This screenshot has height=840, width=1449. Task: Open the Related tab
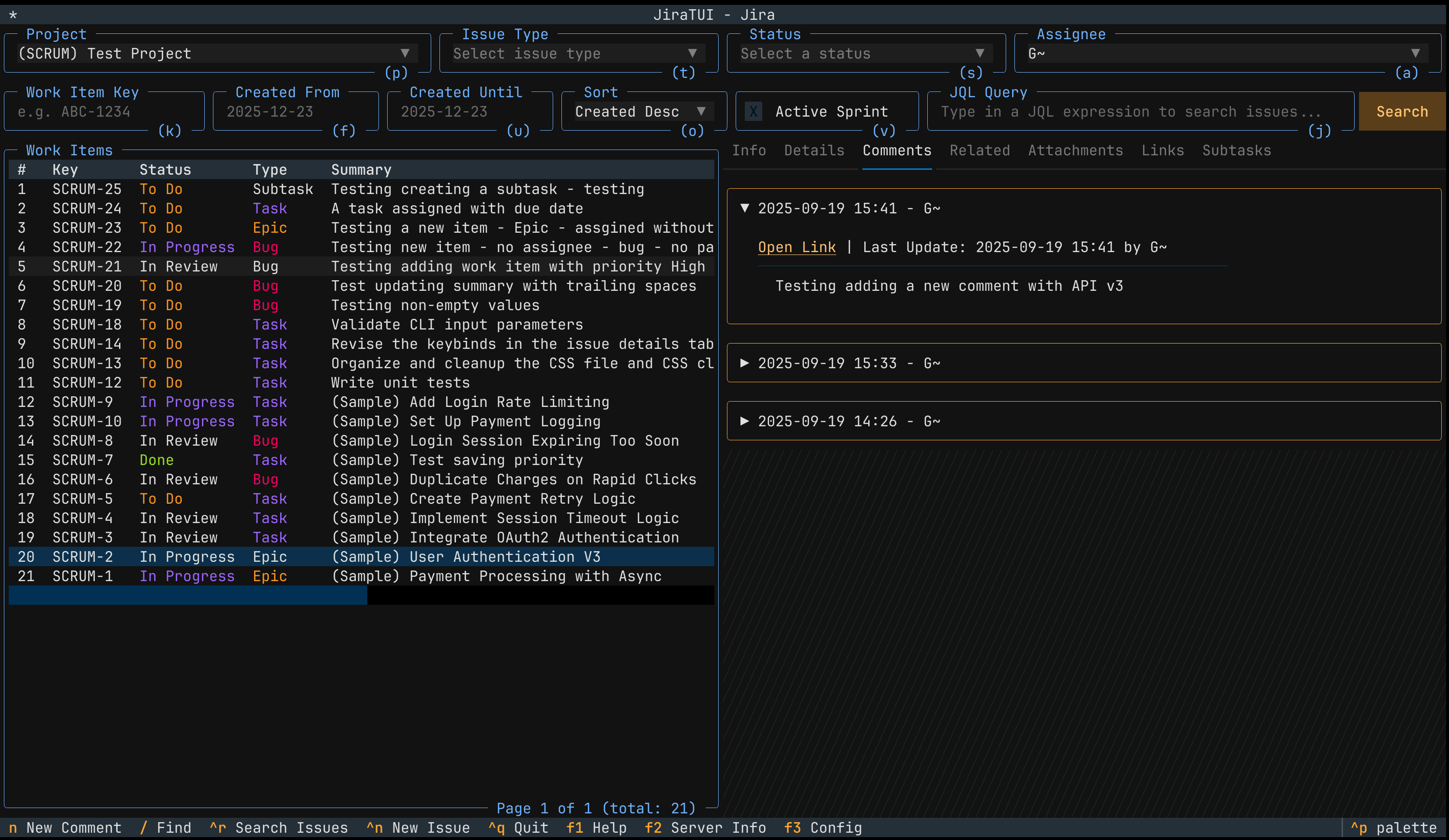(980, 150)
